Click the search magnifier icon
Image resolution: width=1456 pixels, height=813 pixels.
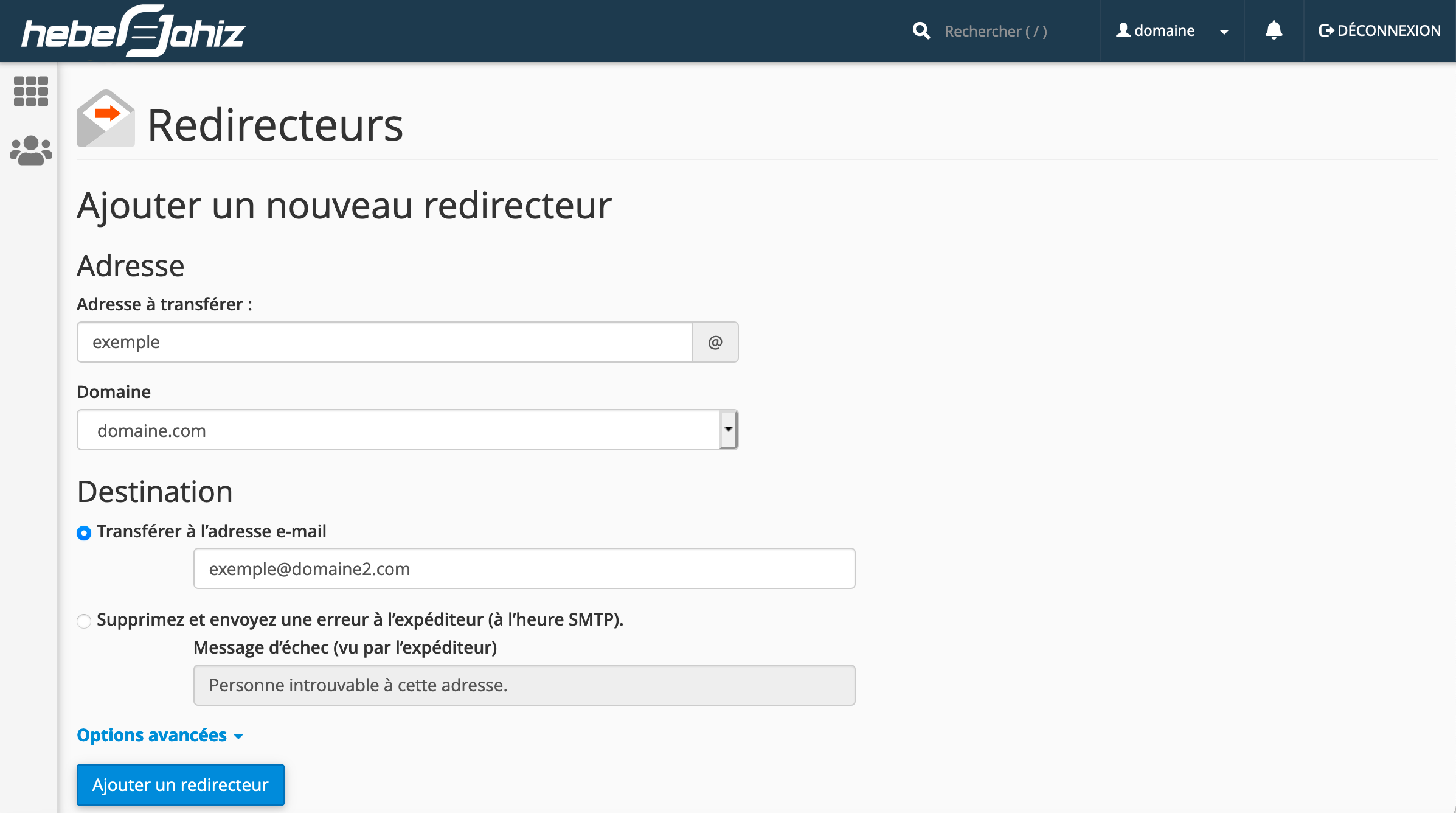point(921,31)
